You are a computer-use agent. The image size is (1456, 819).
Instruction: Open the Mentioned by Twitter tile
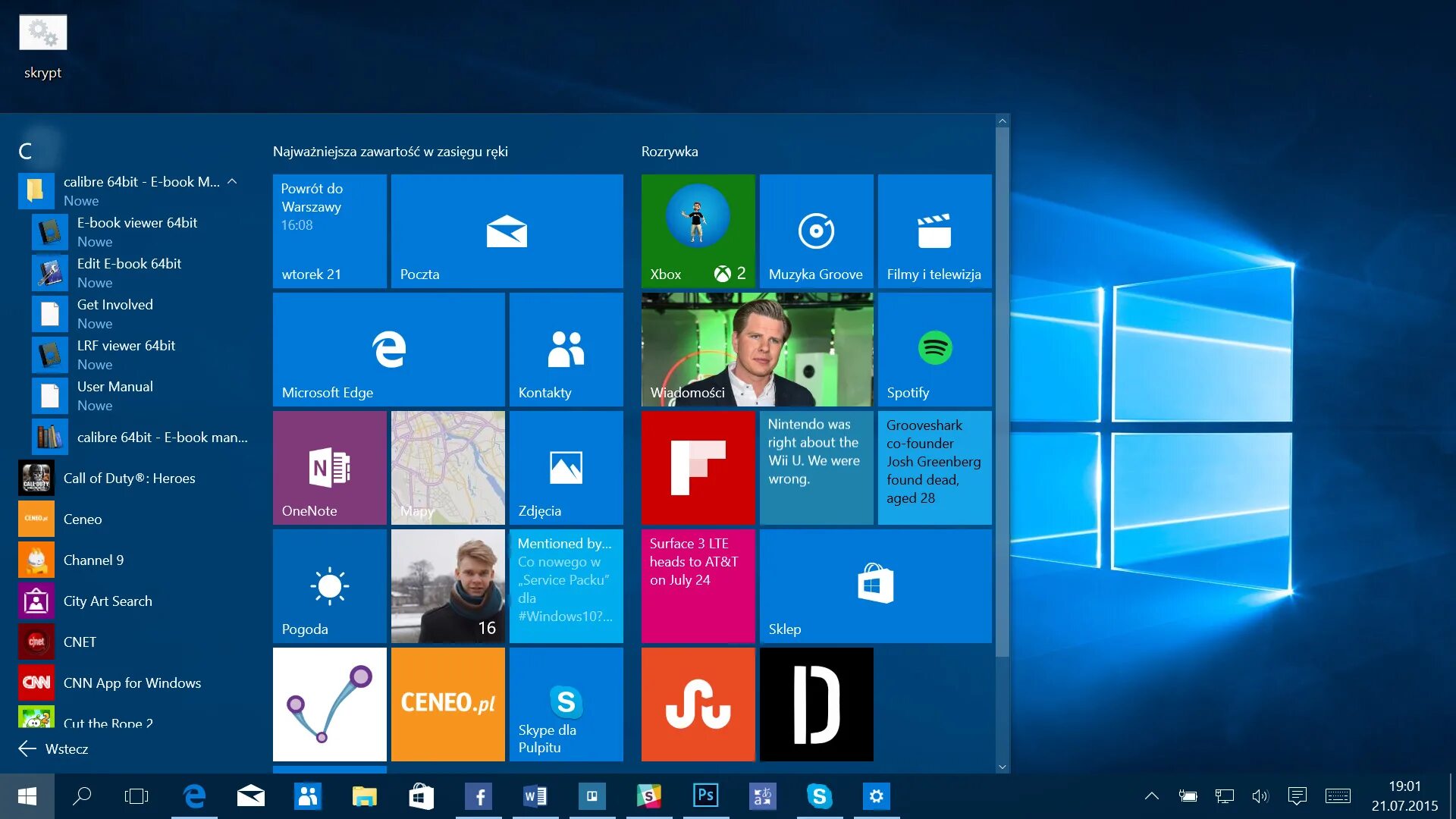point(566,586)
